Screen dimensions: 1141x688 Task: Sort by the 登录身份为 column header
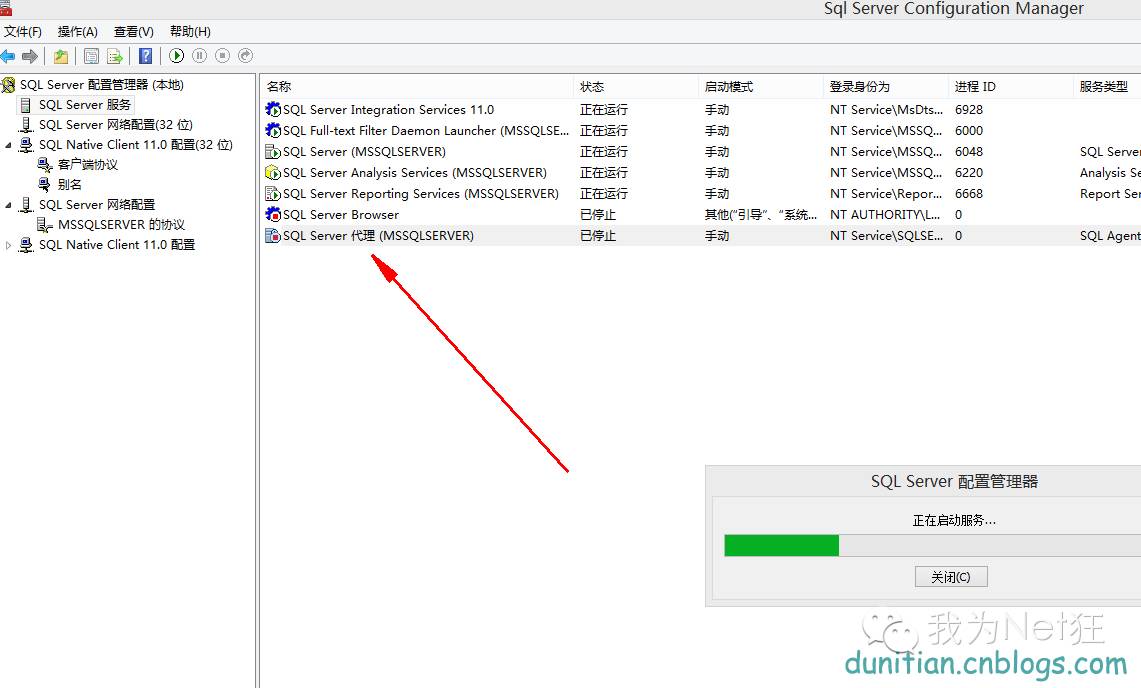886,87
